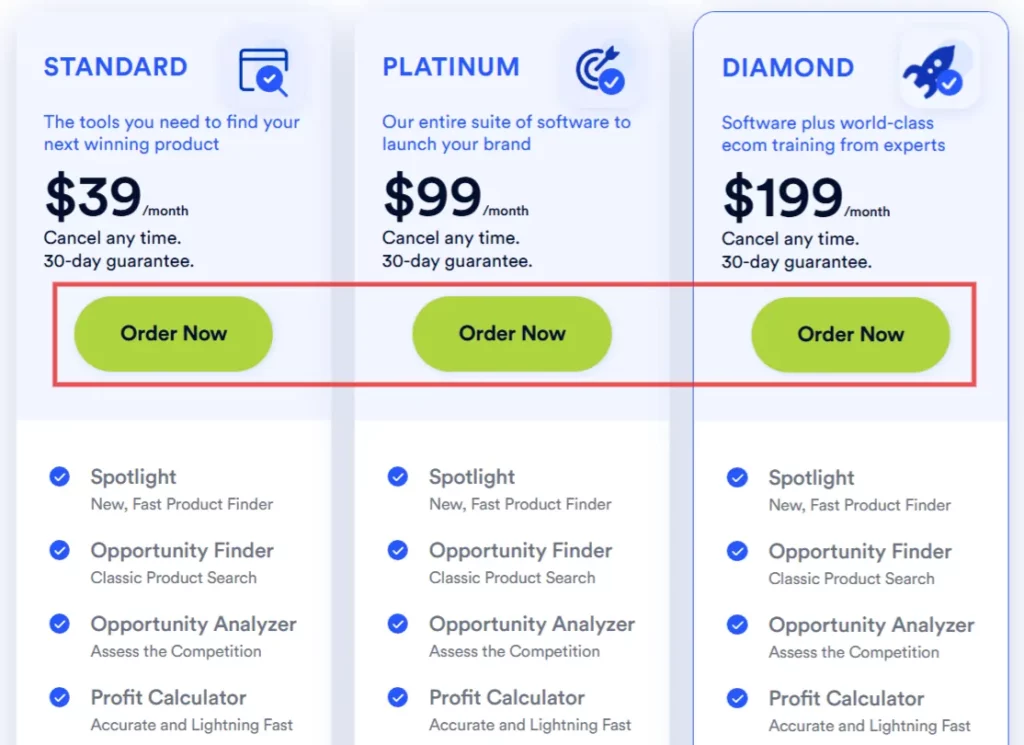This screenshot has height=745, width=1024.
Task: Click Opportunity Analyzer in Standard column
Action: pos(193,624)
